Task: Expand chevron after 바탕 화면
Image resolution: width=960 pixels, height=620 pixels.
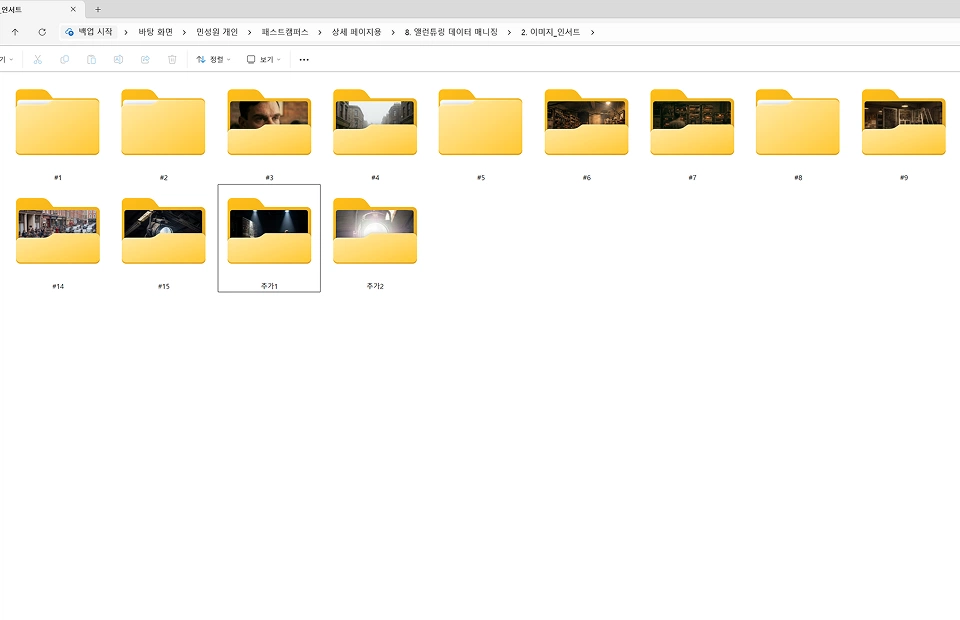Action: click(184, 32)
